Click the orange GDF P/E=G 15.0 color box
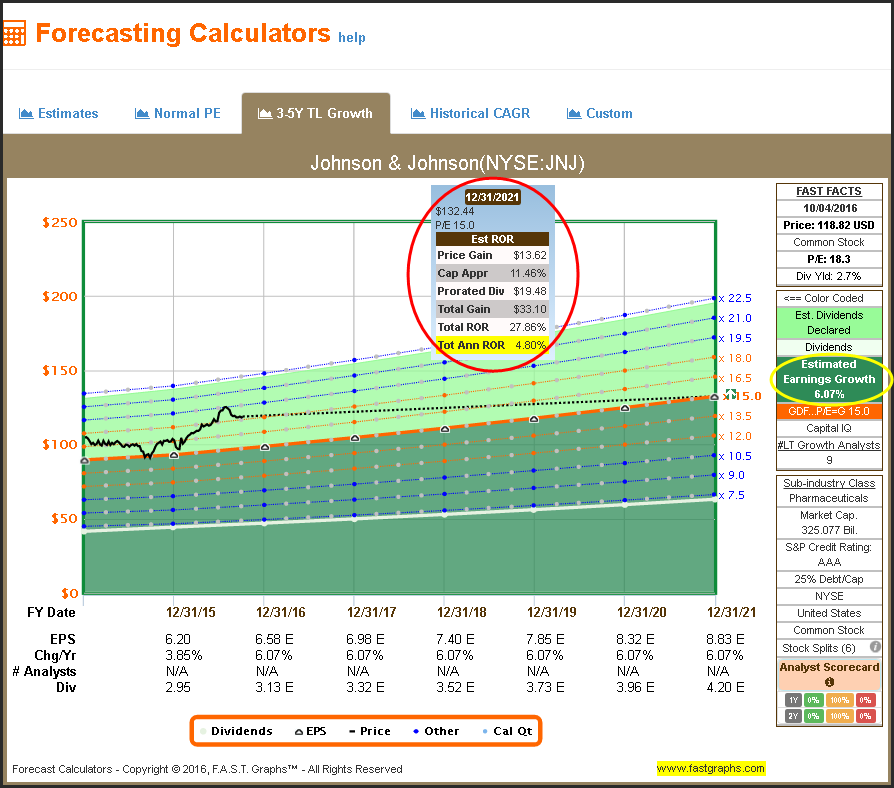This screenshot has height=788, width=894. (829, 411)
